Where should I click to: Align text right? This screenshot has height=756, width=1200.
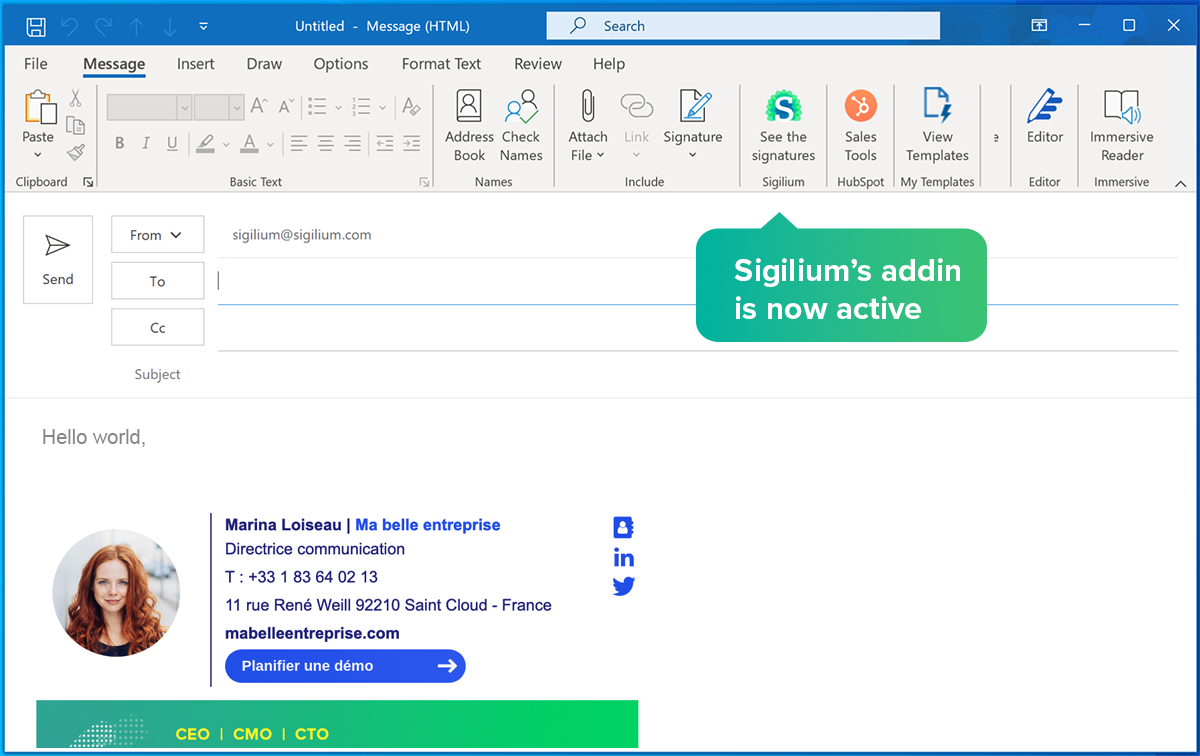click(x=352, y=144)
